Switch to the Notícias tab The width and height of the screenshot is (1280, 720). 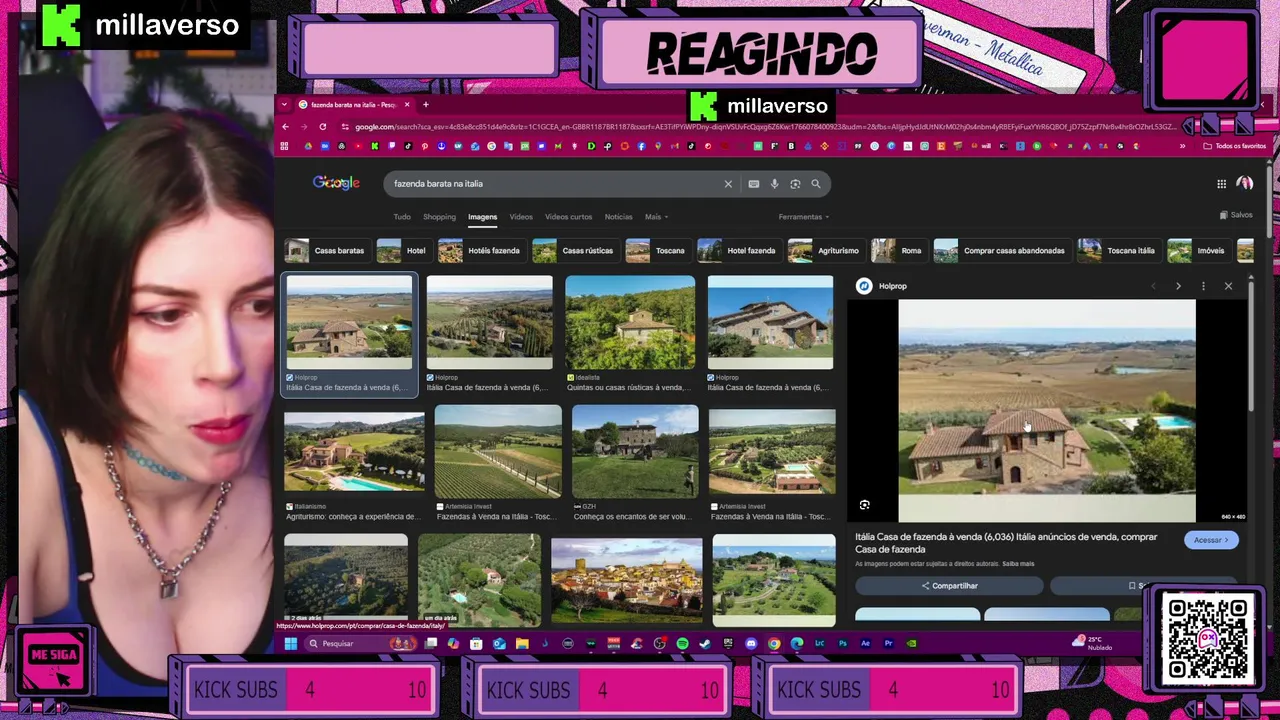point(618,217)
